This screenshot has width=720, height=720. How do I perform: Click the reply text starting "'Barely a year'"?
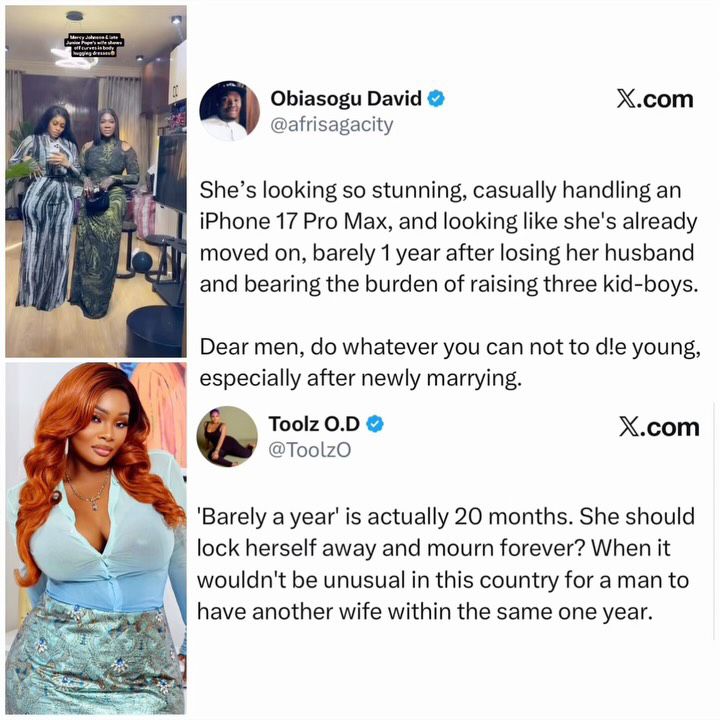pyautogui.click(x=445, y=564)
